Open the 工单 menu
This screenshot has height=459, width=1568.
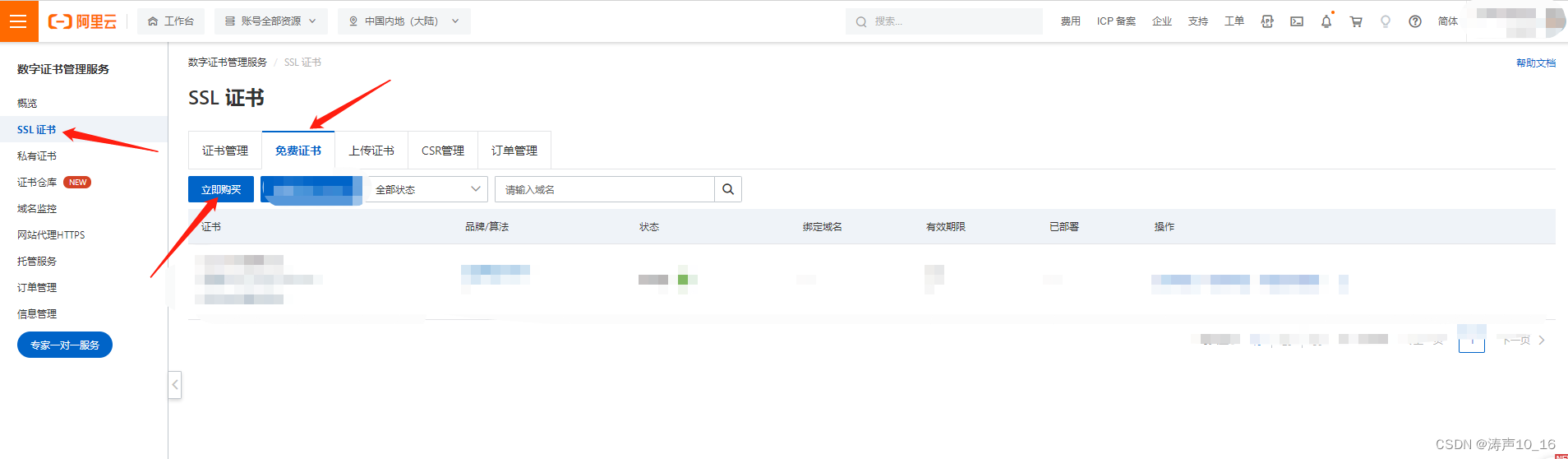(1234, 21)
